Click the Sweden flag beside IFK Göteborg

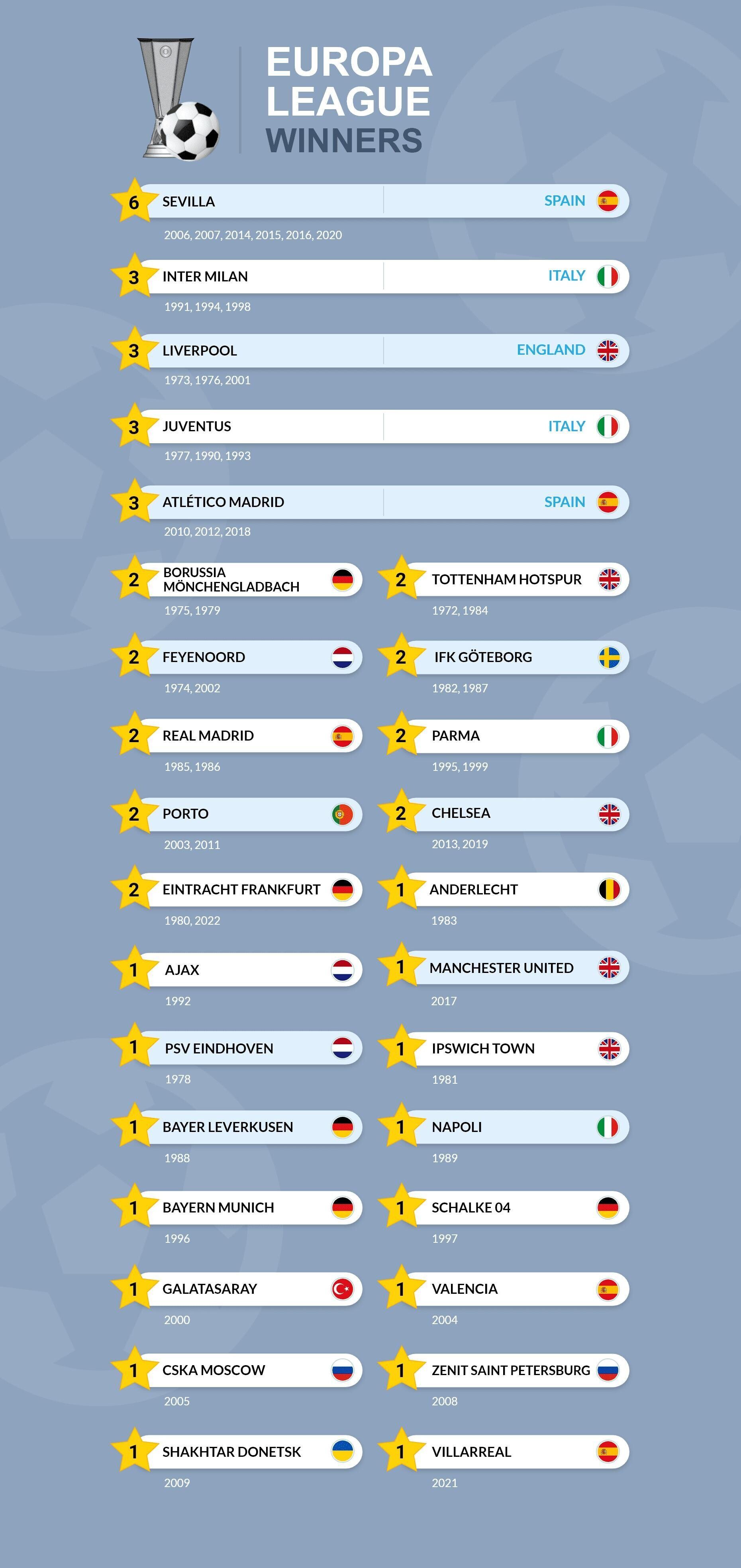pyautogui.click(x=609, y=657)
